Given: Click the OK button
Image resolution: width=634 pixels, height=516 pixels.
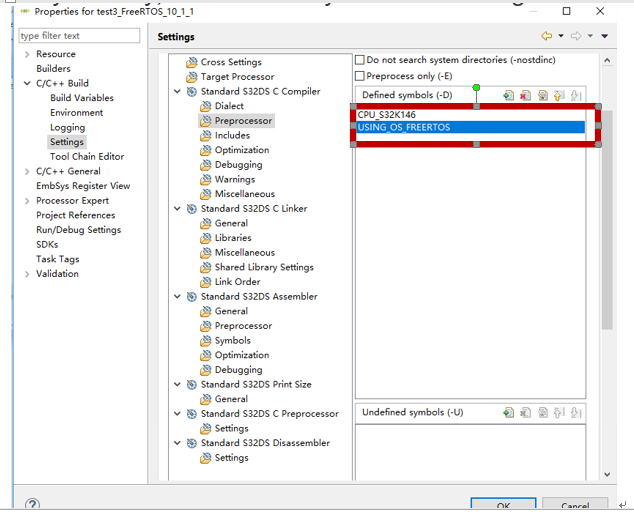Looking at the screenshot, I should 503,504.
